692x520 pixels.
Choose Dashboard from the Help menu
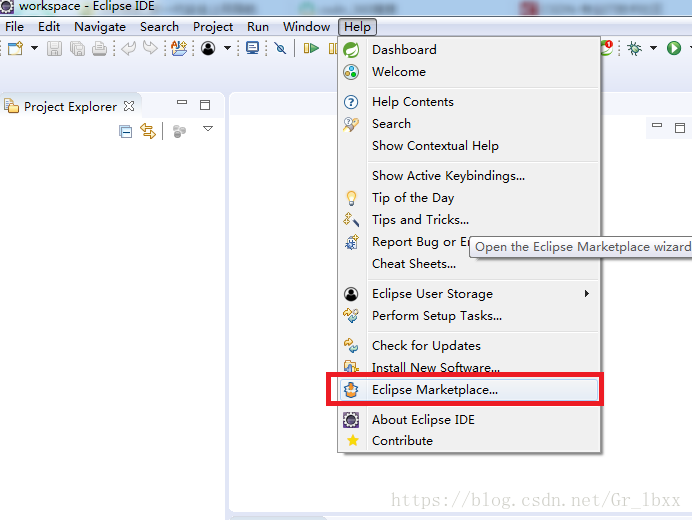click(x=469, y=49)
